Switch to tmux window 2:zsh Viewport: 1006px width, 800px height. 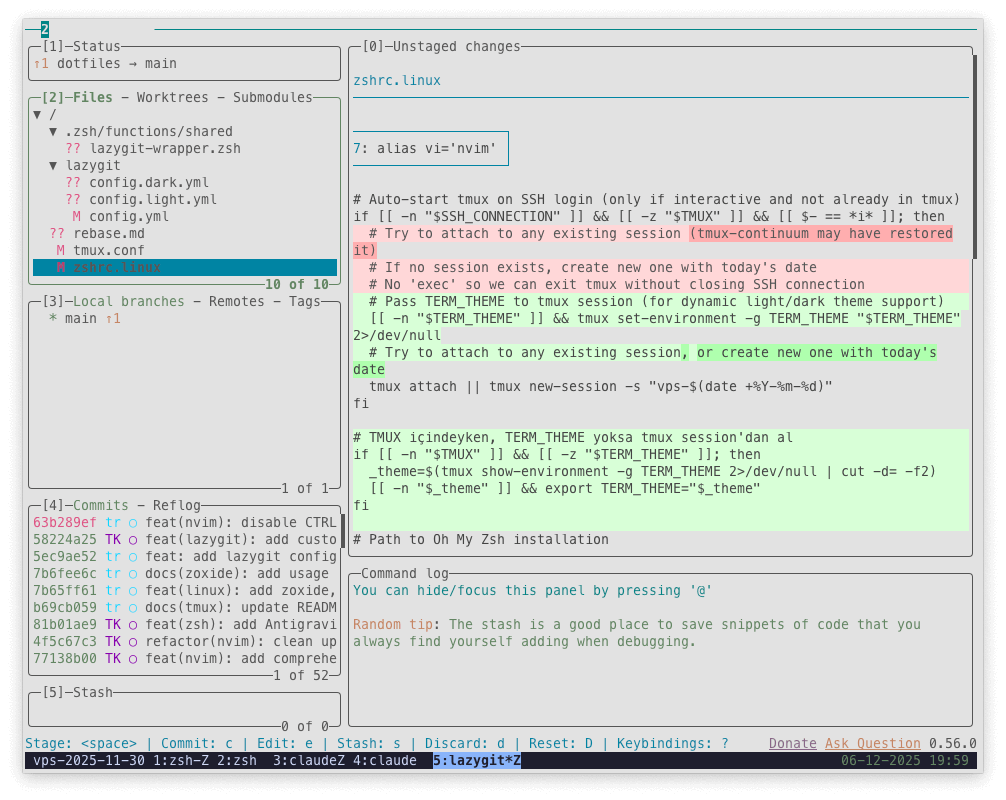237,761
